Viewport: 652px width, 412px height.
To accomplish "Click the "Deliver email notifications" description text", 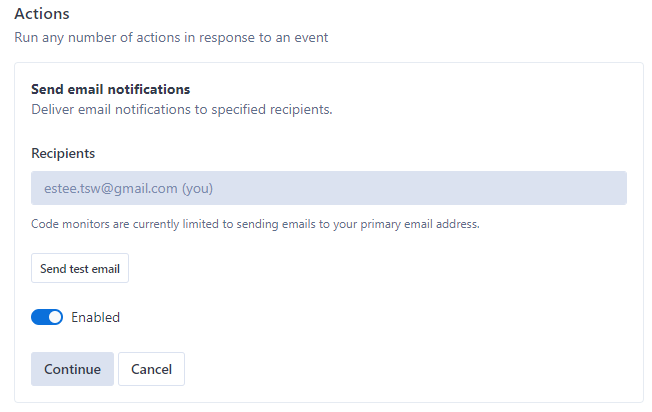I will 181,109.
